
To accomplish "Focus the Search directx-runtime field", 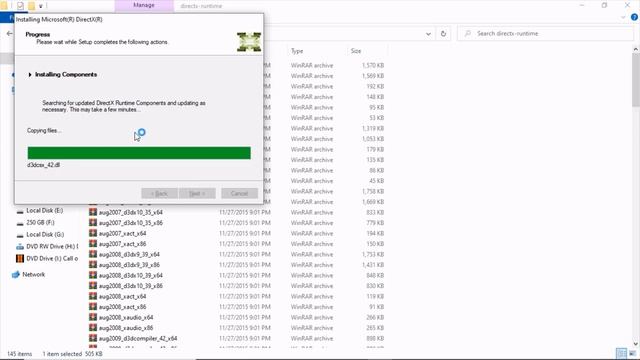I will tap(545, 33).
